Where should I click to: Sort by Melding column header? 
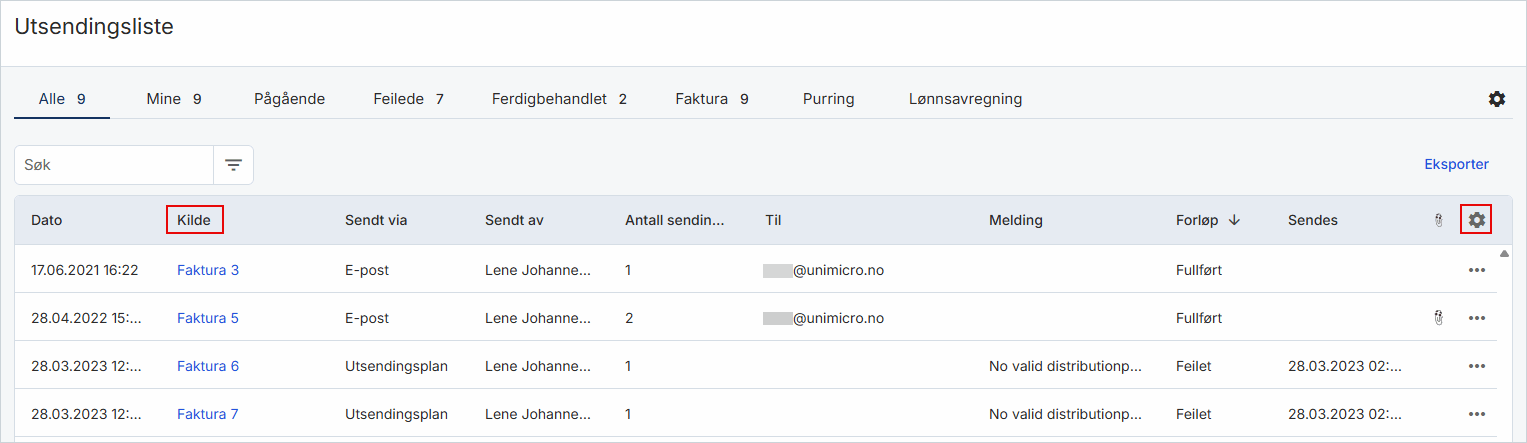click(1016, 220)
